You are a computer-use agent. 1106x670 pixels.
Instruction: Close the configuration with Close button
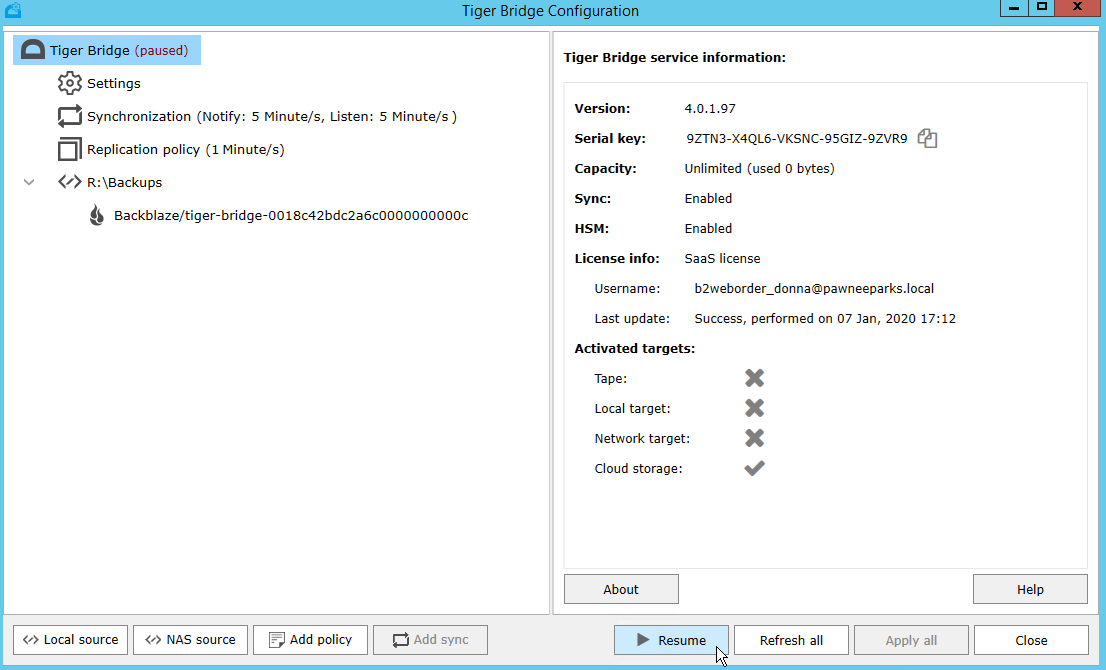click(1031, 640)
